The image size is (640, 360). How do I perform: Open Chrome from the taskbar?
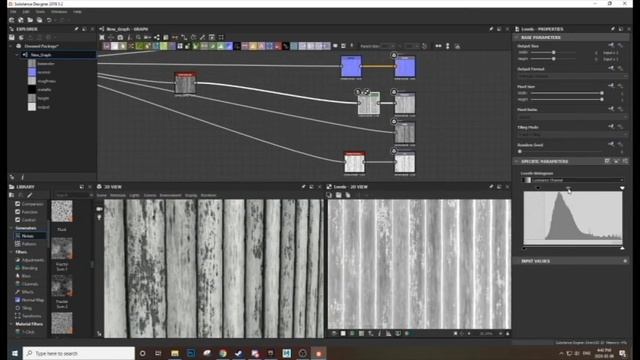coord(223,353)
